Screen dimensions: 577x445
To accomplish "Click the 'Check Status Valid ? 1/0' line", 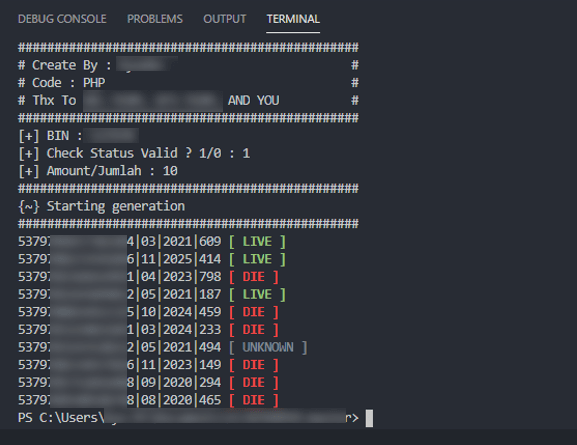I will pos(134,153).
